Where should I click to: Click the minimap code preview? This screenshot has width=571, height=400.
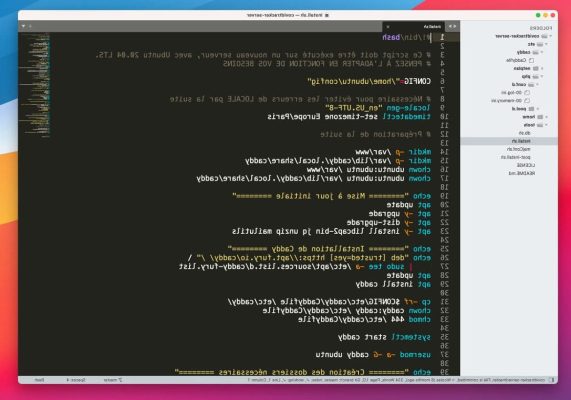35,86
